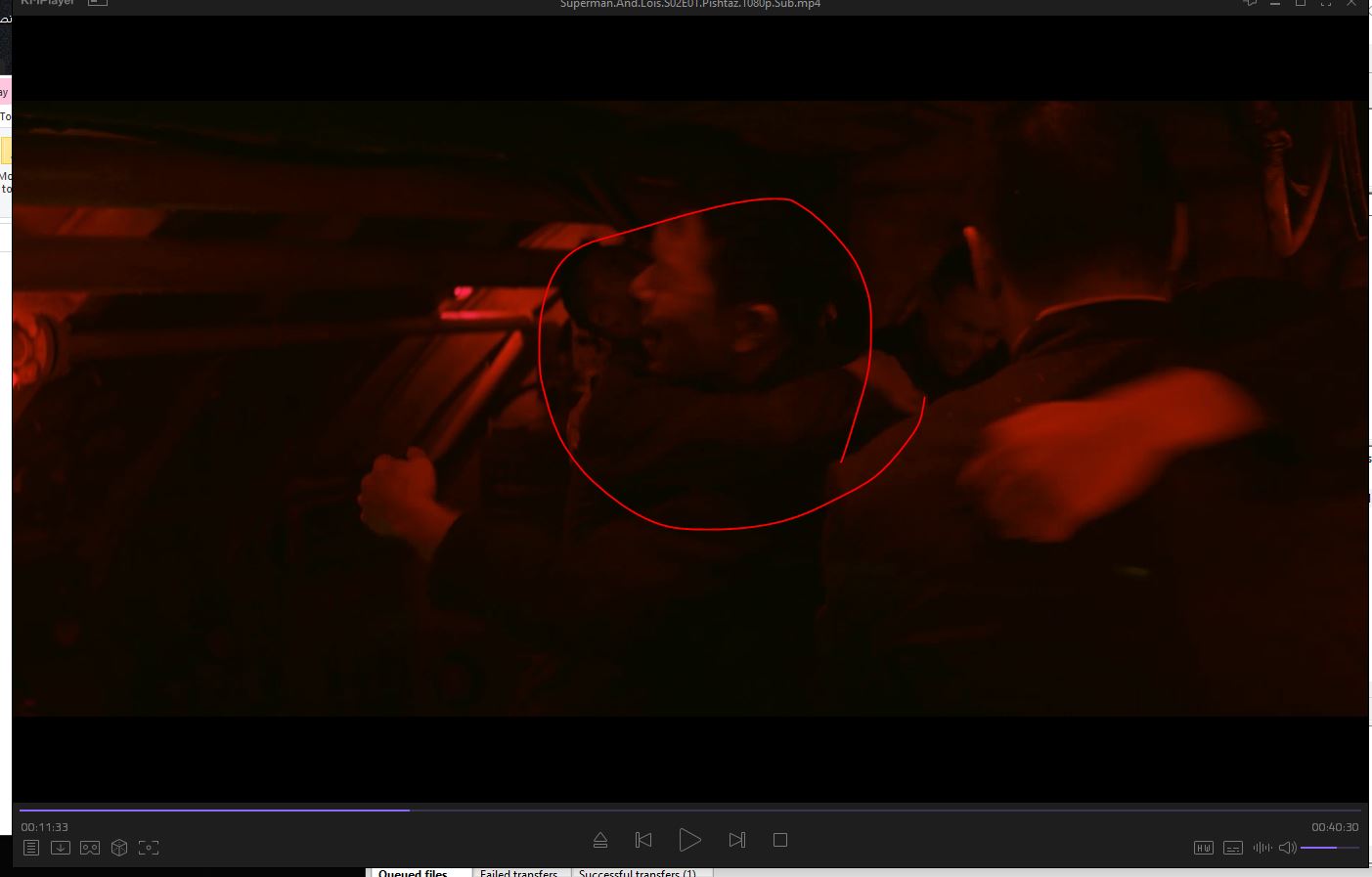This screenshot has width=1372, height=877.
Task: Click the elapsed time 00:11:33
Action: [x=45, y=827]
